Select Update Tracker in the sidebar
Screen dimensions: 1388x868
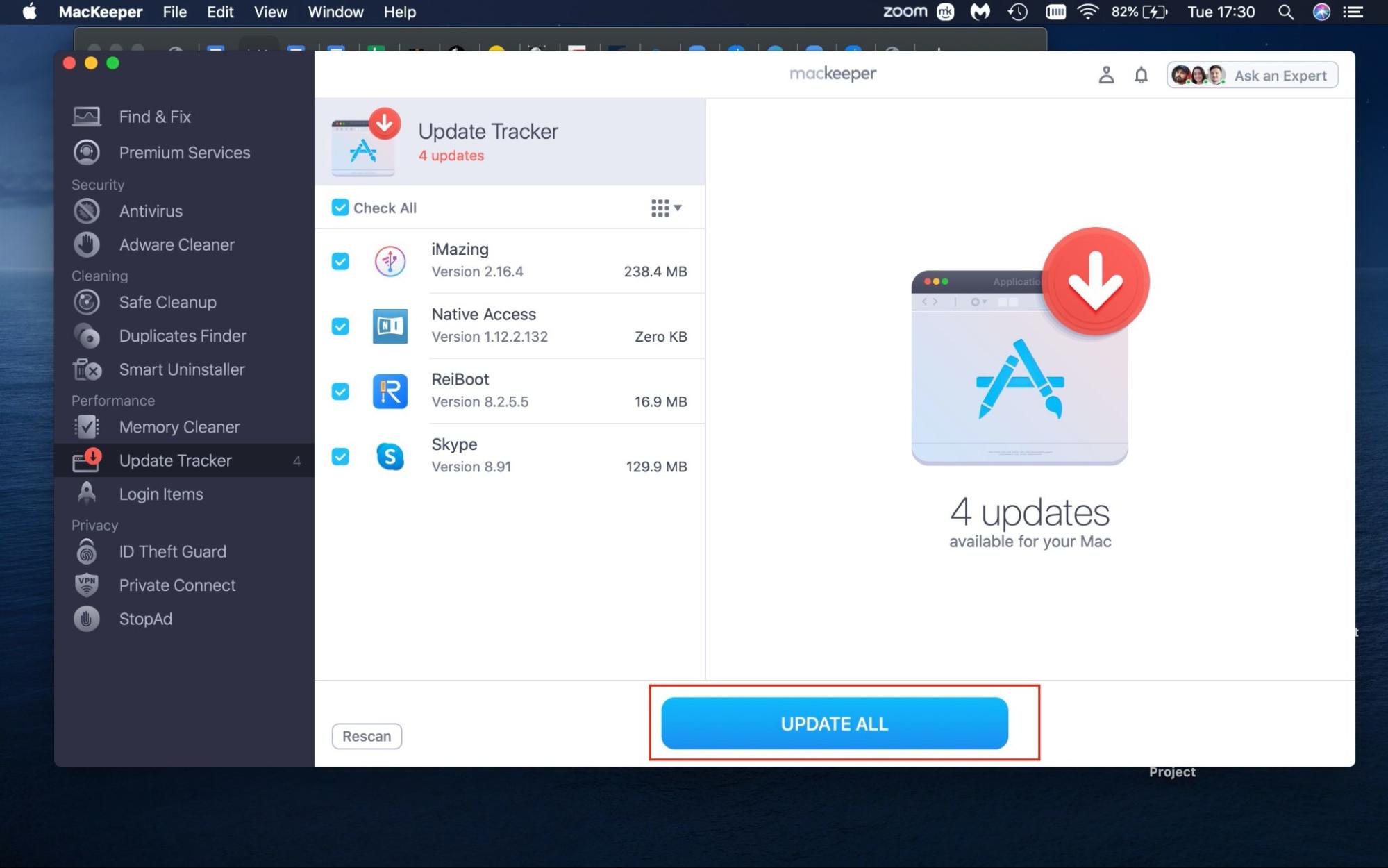click(184, 460)
